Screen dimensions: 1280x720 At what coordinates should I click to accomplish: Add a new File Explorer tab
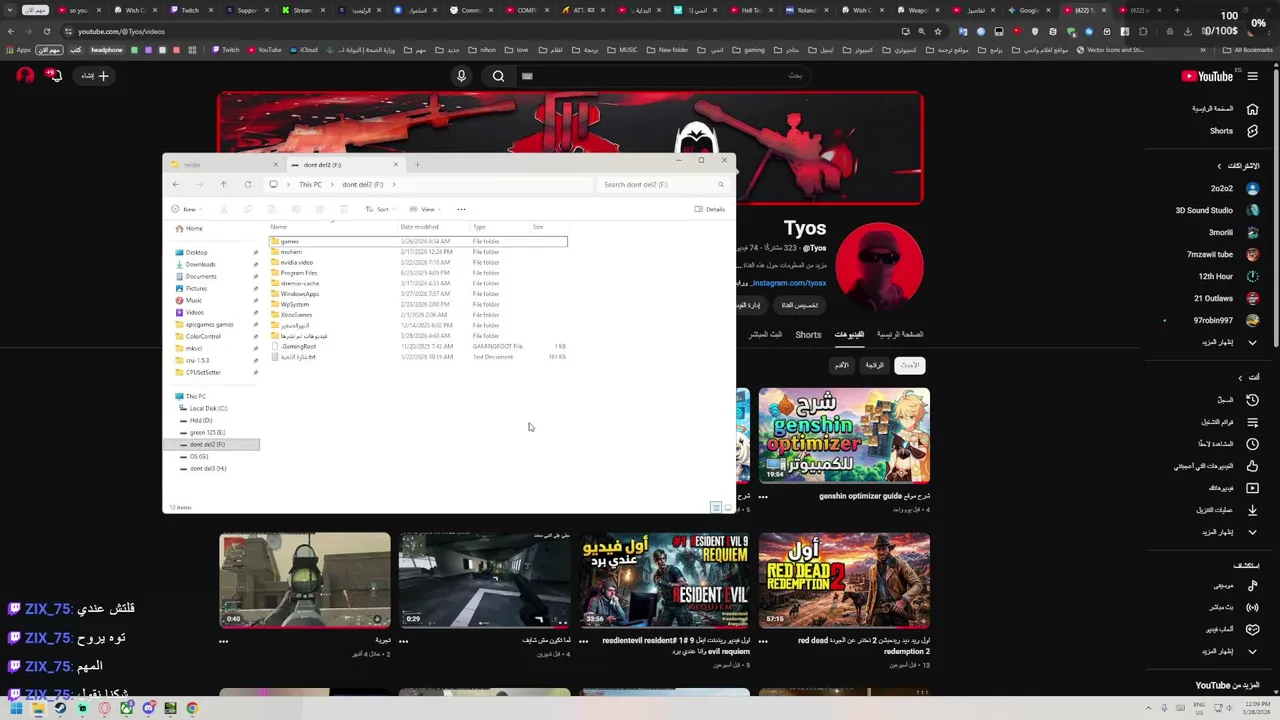[x=417, y=164]
